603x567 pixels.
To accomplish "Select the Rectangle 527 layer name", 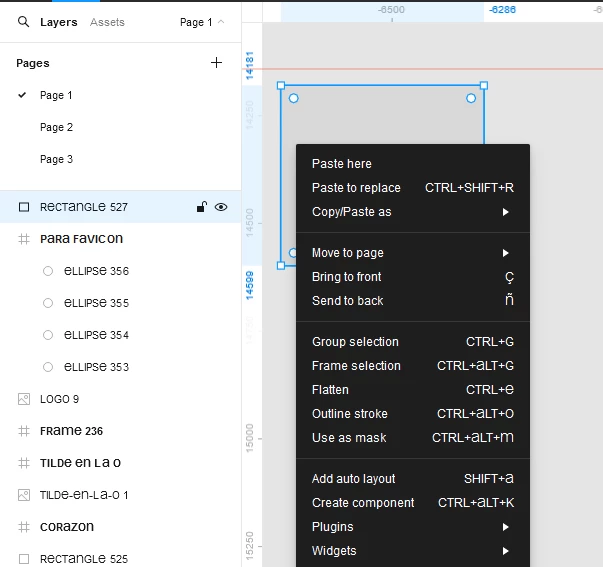I will click(83, 207).
